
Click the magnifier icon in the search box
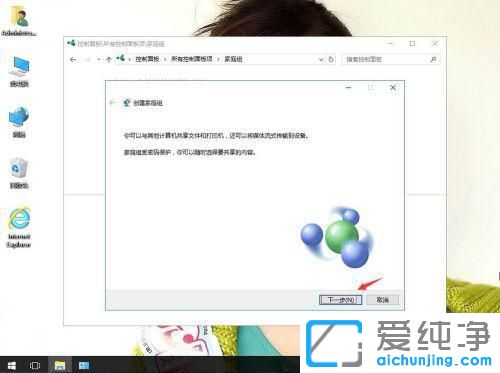tap(433, 60)
